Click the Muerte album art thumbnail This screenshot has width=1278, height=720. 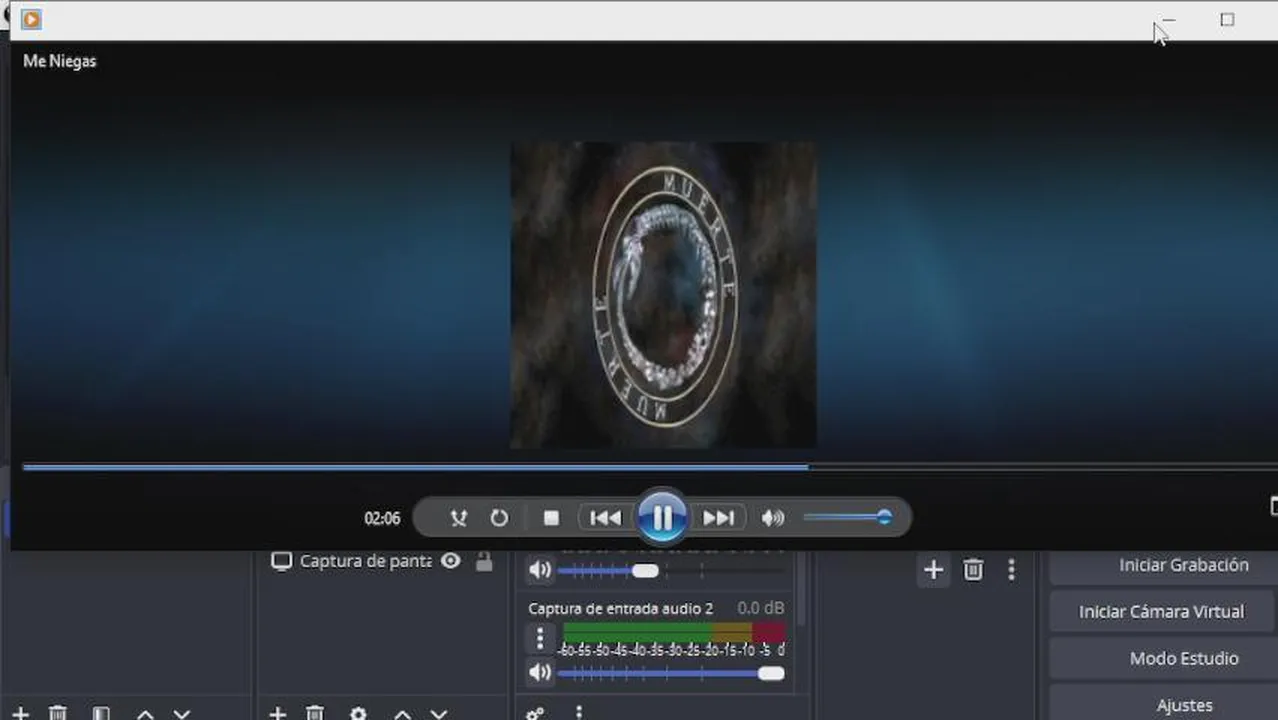(664, 295)
